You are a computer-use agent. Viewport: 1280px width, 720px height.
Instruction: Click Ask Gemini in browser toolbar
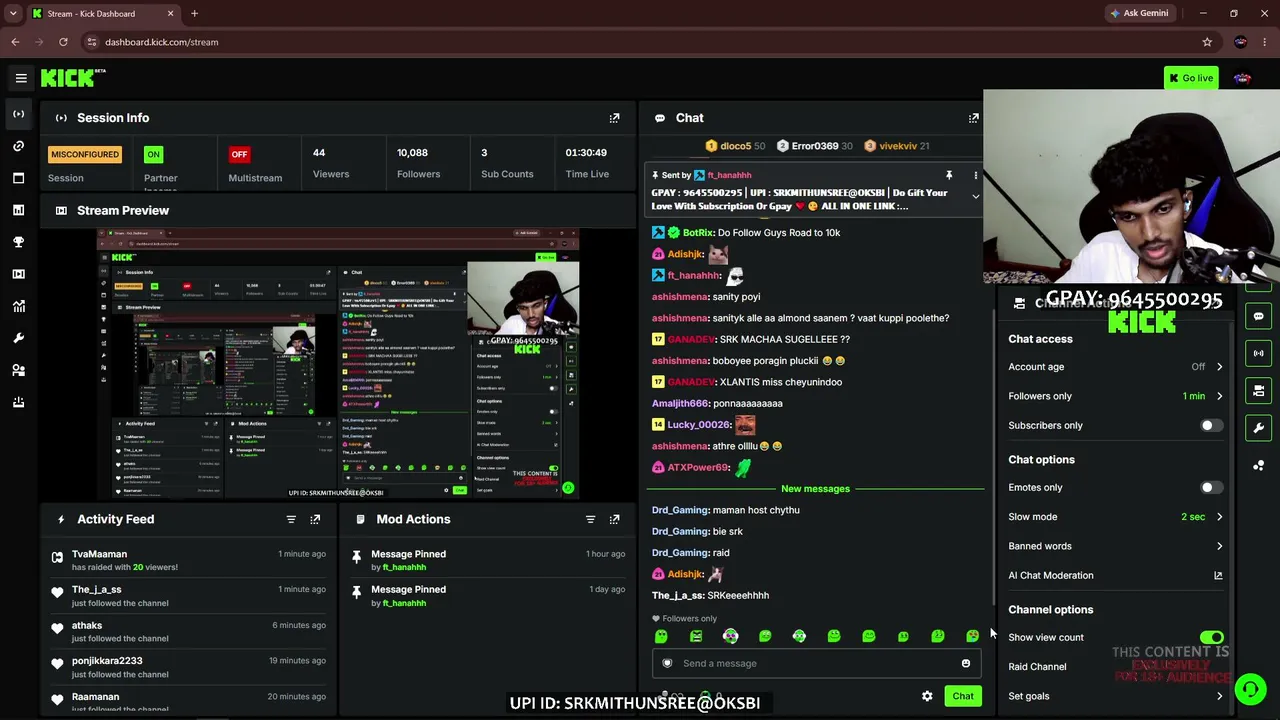[x=1138, y=13]
